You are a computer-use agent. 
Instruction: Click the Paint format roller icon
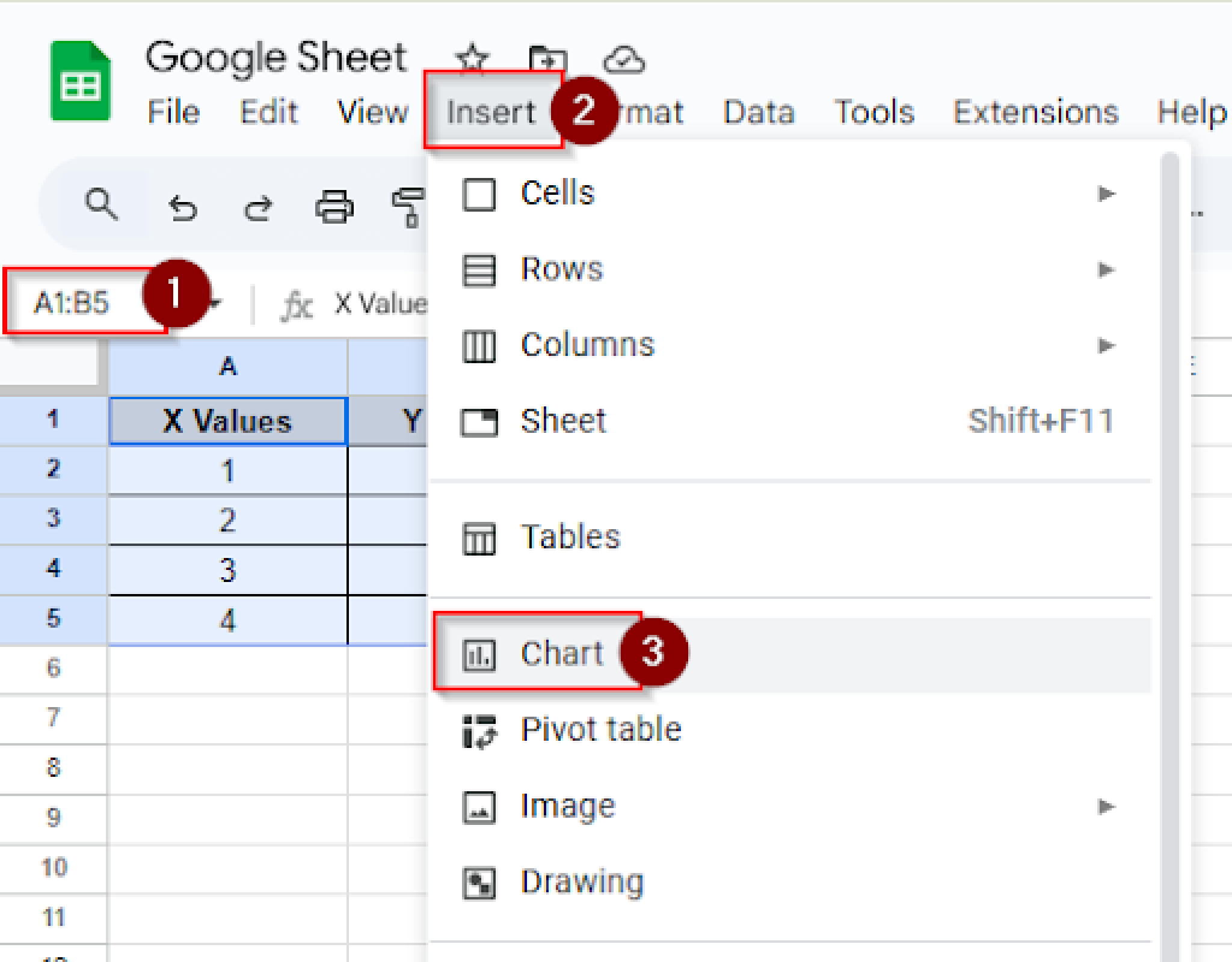point(409,208)
